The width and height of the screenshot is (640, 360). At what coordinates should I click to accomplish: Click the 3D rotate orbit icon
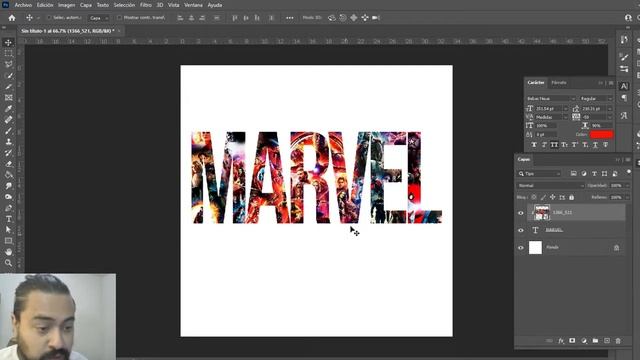click(x=332, y=18)
